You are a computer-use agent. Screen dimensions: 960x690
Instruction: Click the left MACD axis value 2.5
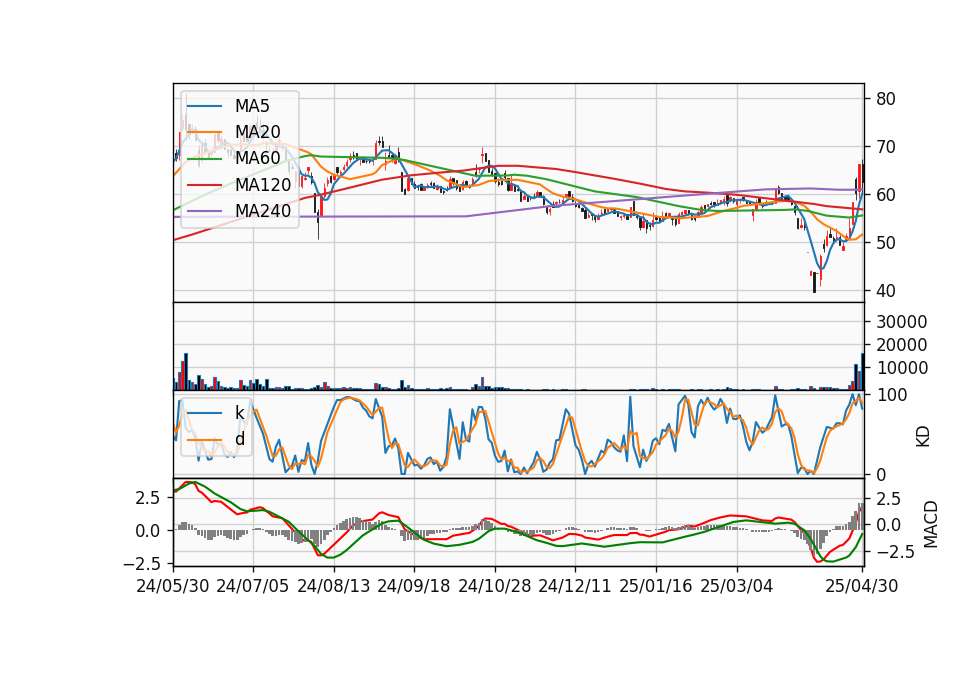coord(148,498)
